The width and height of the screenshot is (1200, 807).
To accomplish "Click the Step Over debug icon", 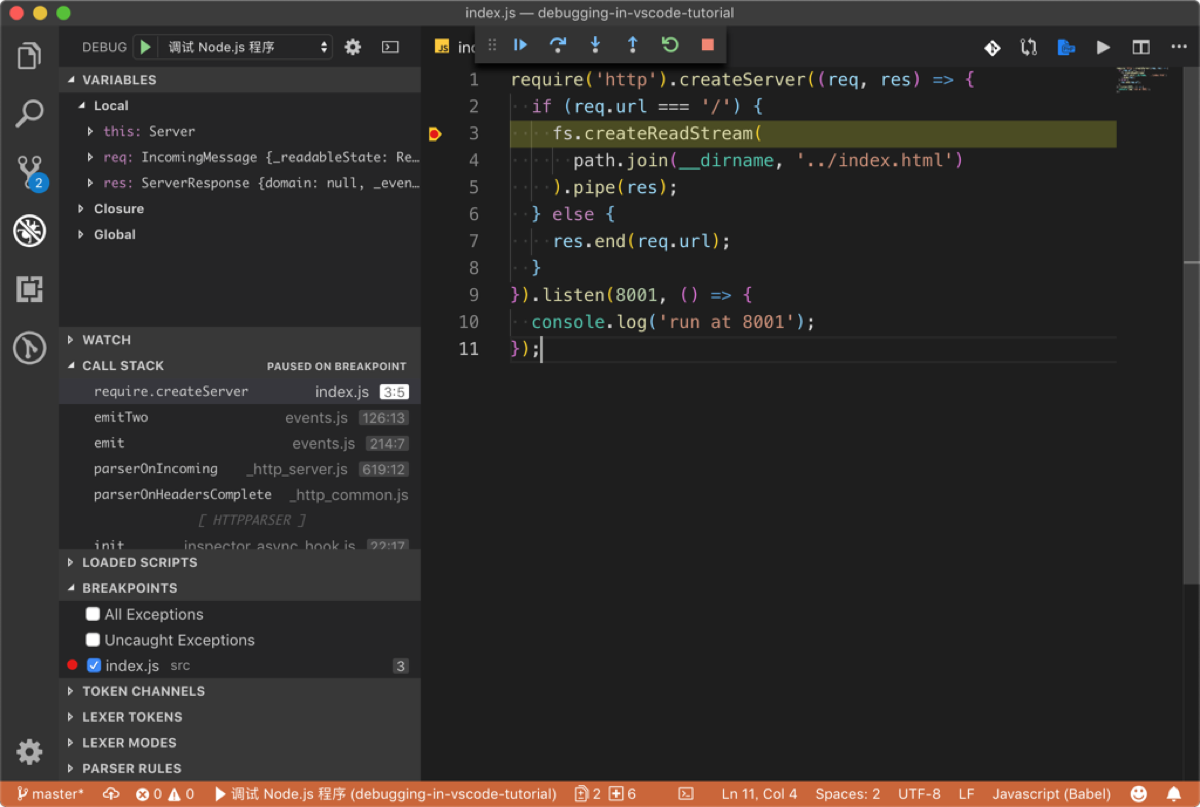I will pos(558,45).
